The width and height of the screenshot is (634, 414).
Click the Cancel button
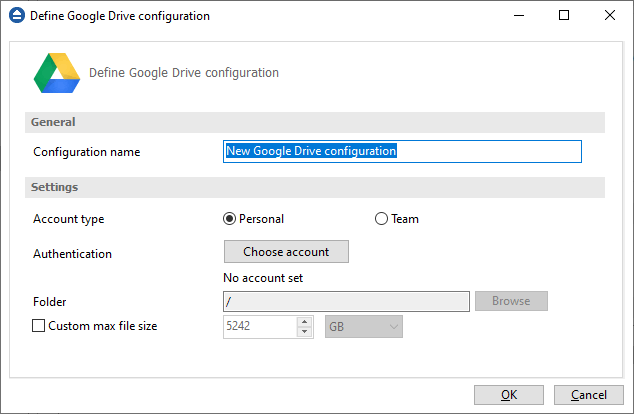(589, 395)
